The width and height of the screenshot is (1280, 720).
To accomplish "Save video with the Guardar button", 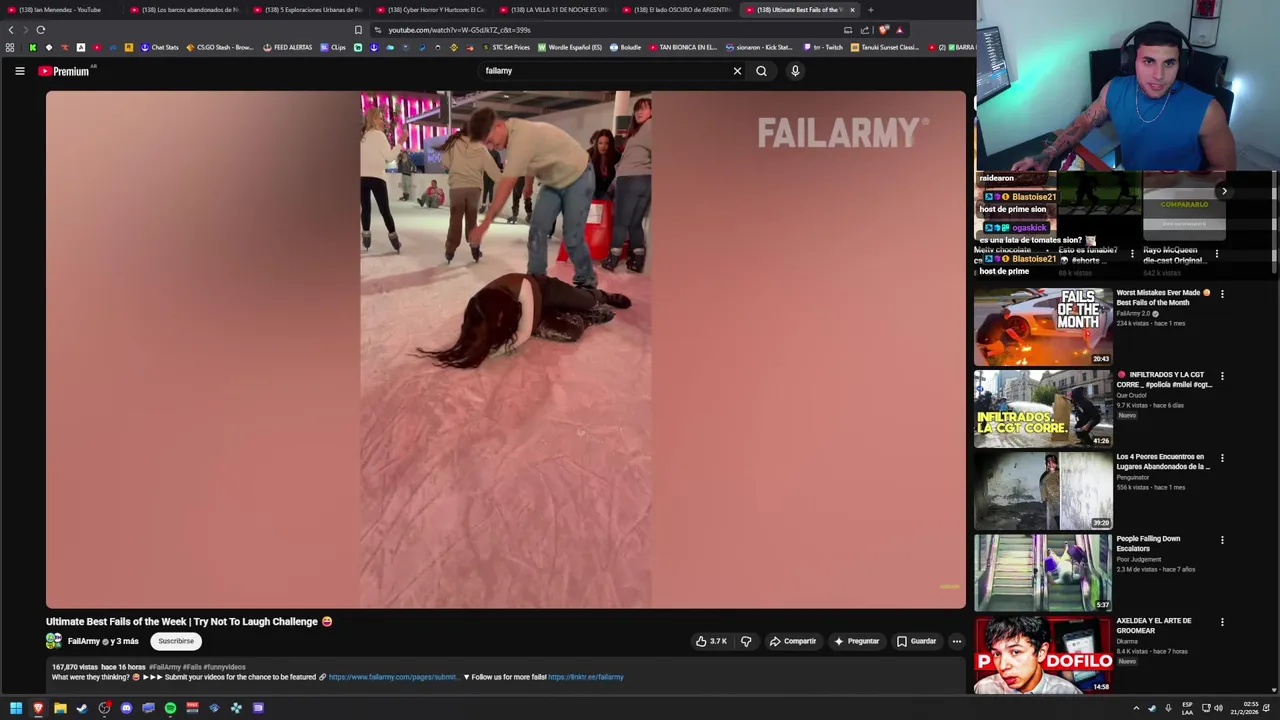I will (x=916, y=641).
